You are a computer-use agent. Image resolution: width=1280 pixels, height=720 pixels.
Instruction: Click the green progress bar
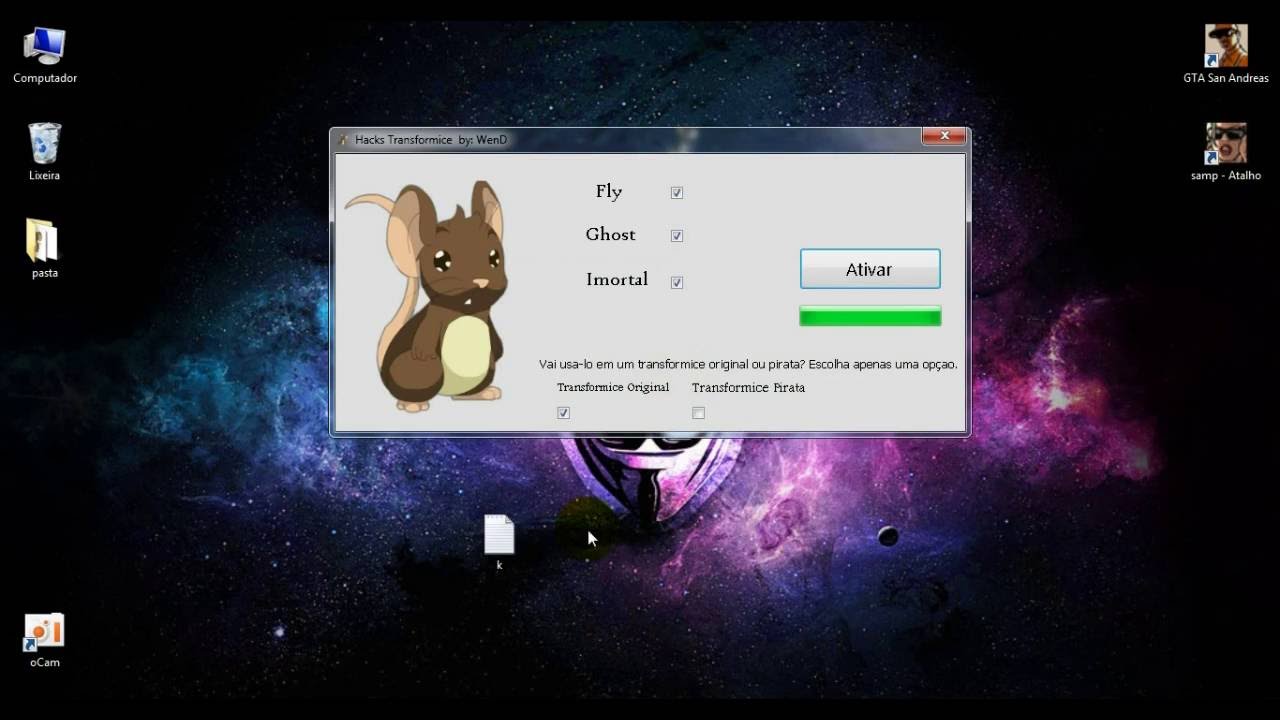(870, 316)
